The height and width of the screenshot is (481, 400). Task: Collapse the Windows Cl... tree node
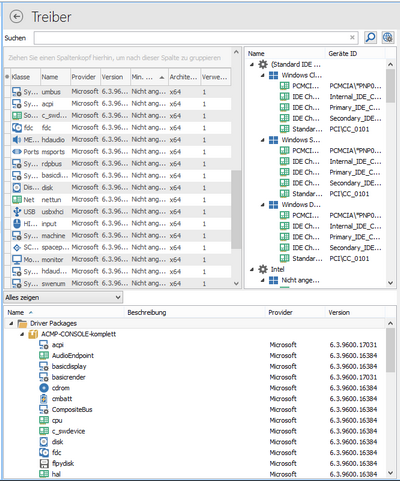pyautogui.click(x=263, y=76)
